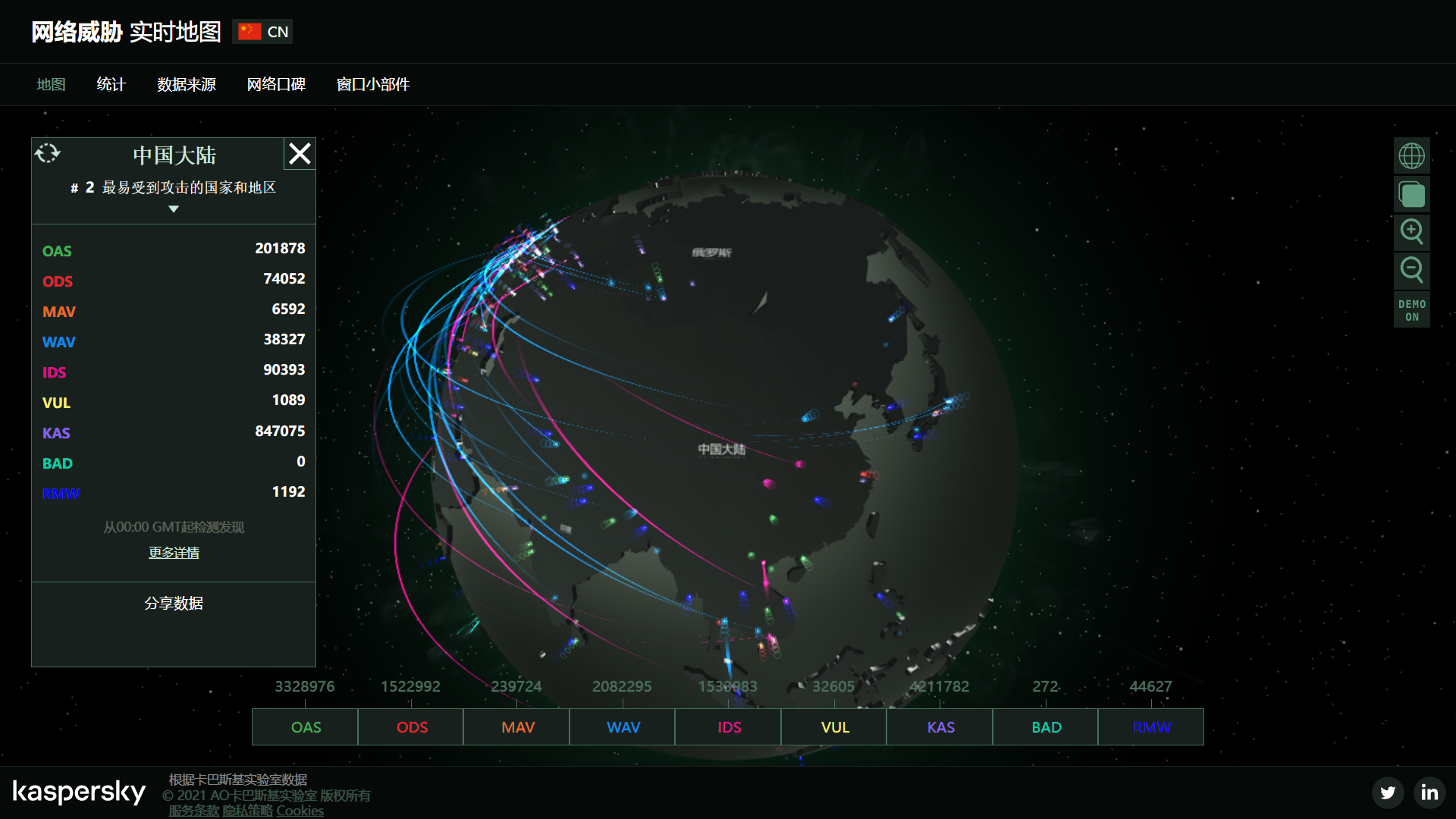The image size is (1456, 819).
Task: Zoom in on the globe
Action: [1411, 232]
